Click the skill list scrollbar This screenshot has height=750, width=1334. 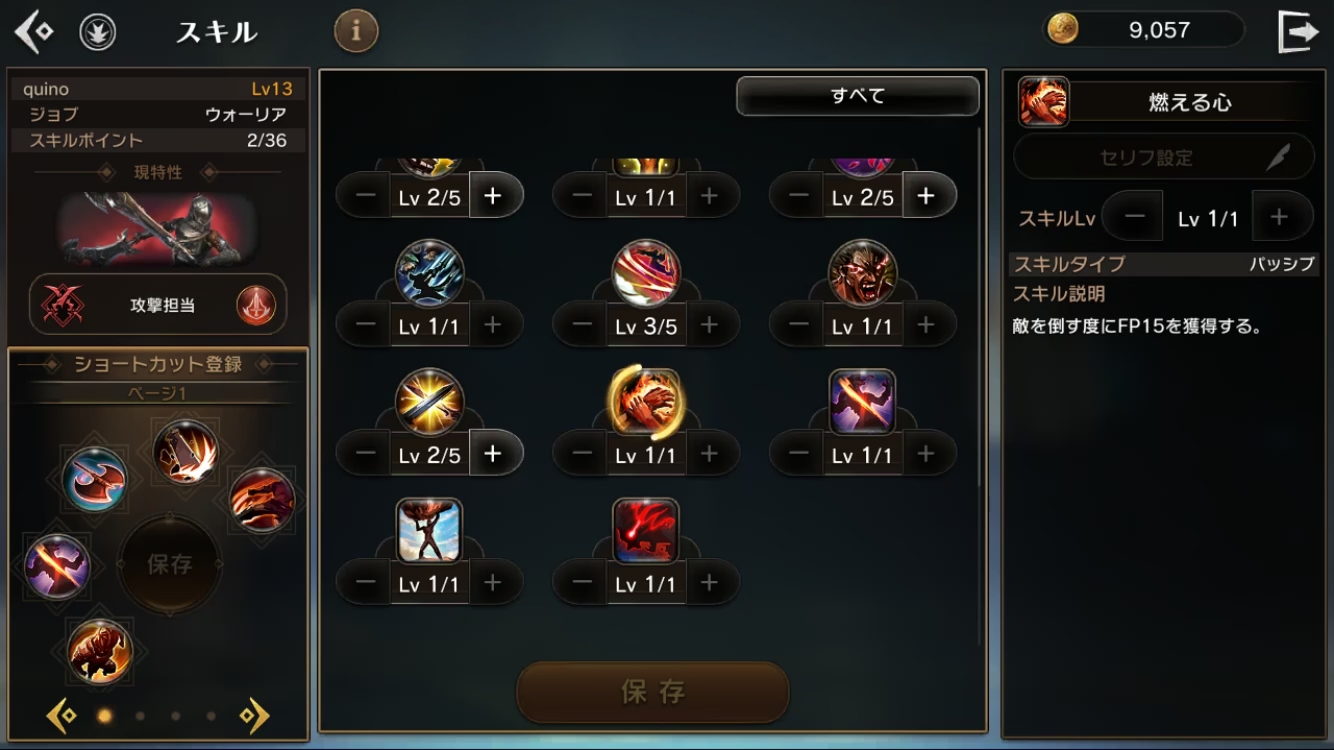(981, 385)
